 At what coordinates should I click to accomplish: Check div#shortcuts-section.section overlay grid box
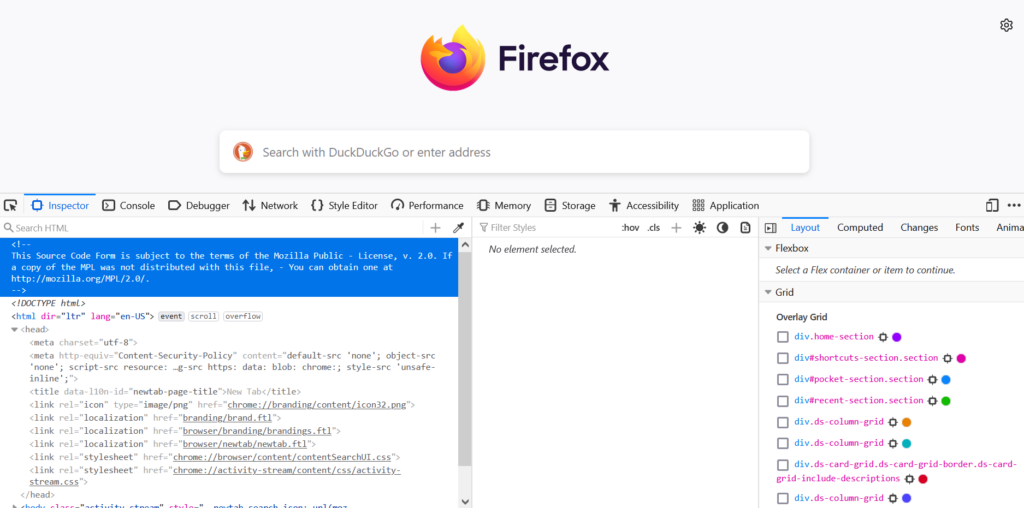coord(782,358)
